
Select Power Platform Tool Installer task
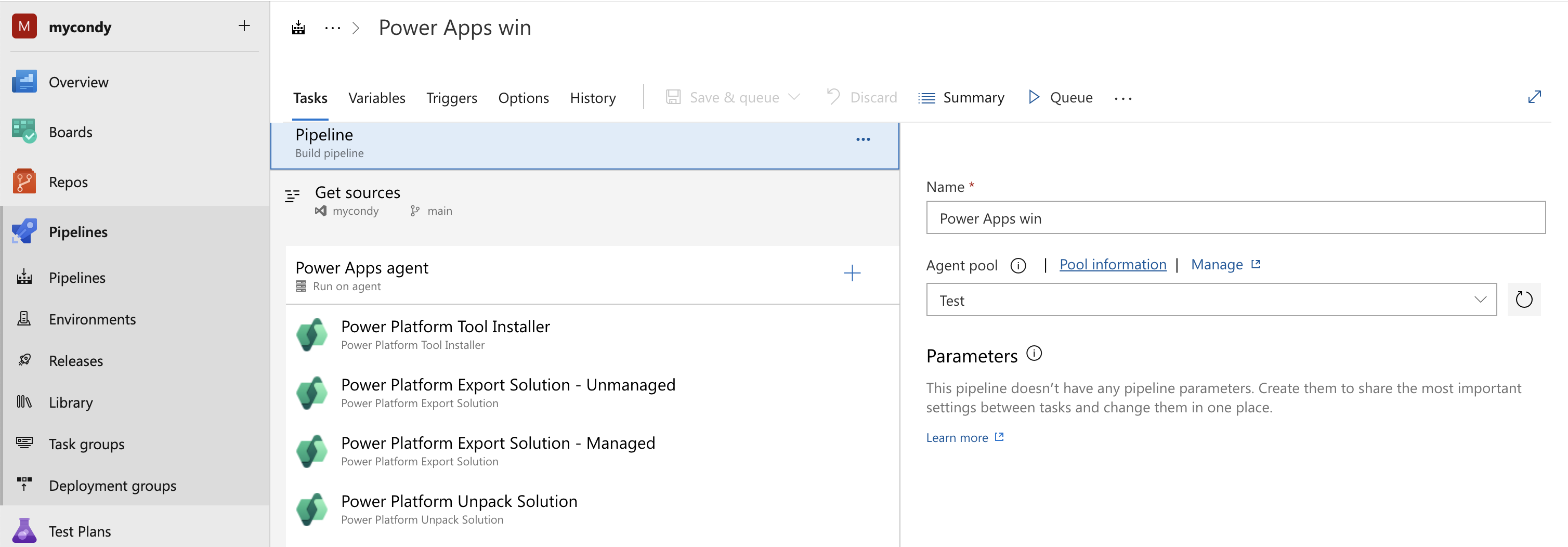[593, 335]
